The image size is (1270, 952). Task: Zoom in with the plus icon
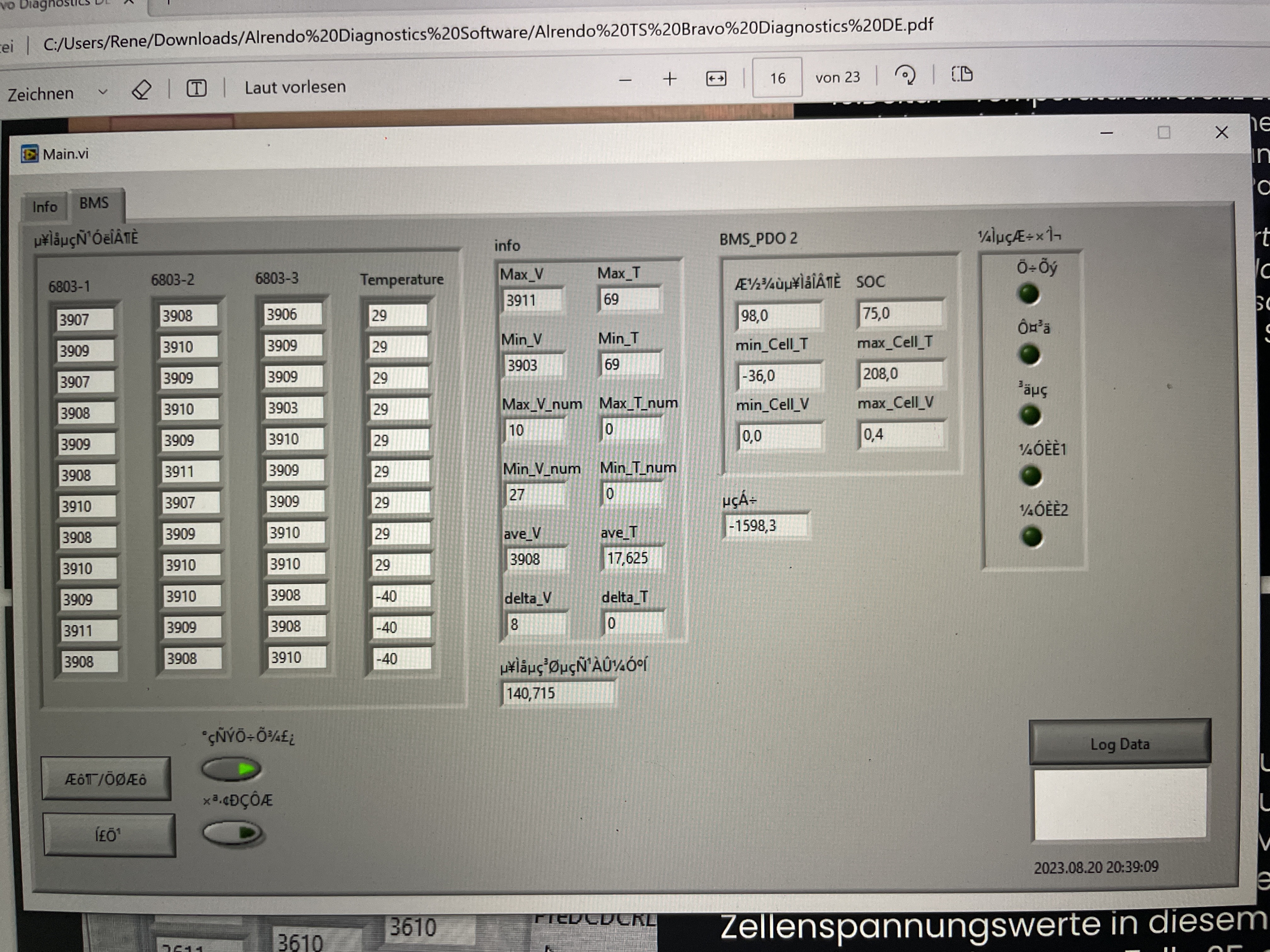click(669, 79)
